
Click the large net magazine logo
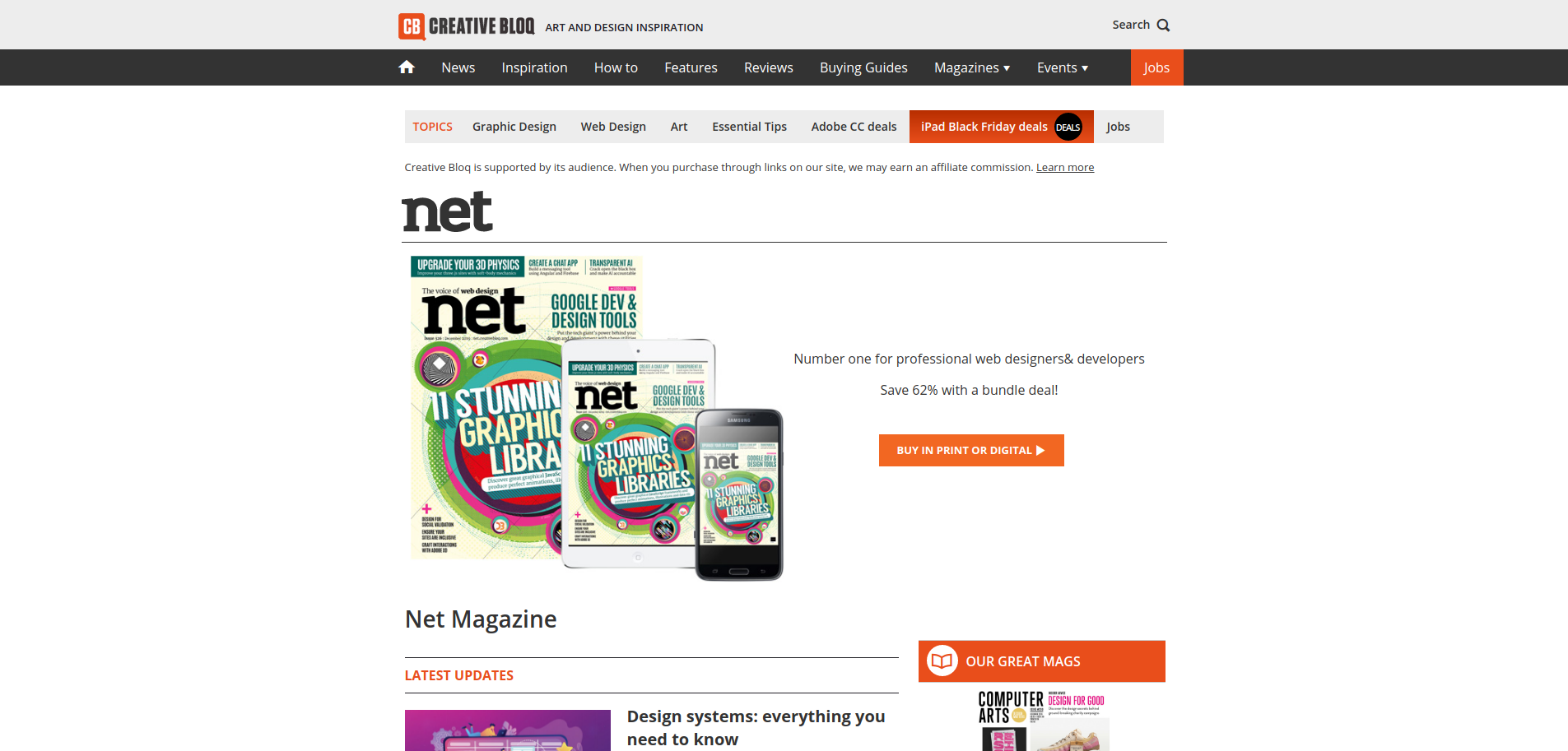pos(447,211)
